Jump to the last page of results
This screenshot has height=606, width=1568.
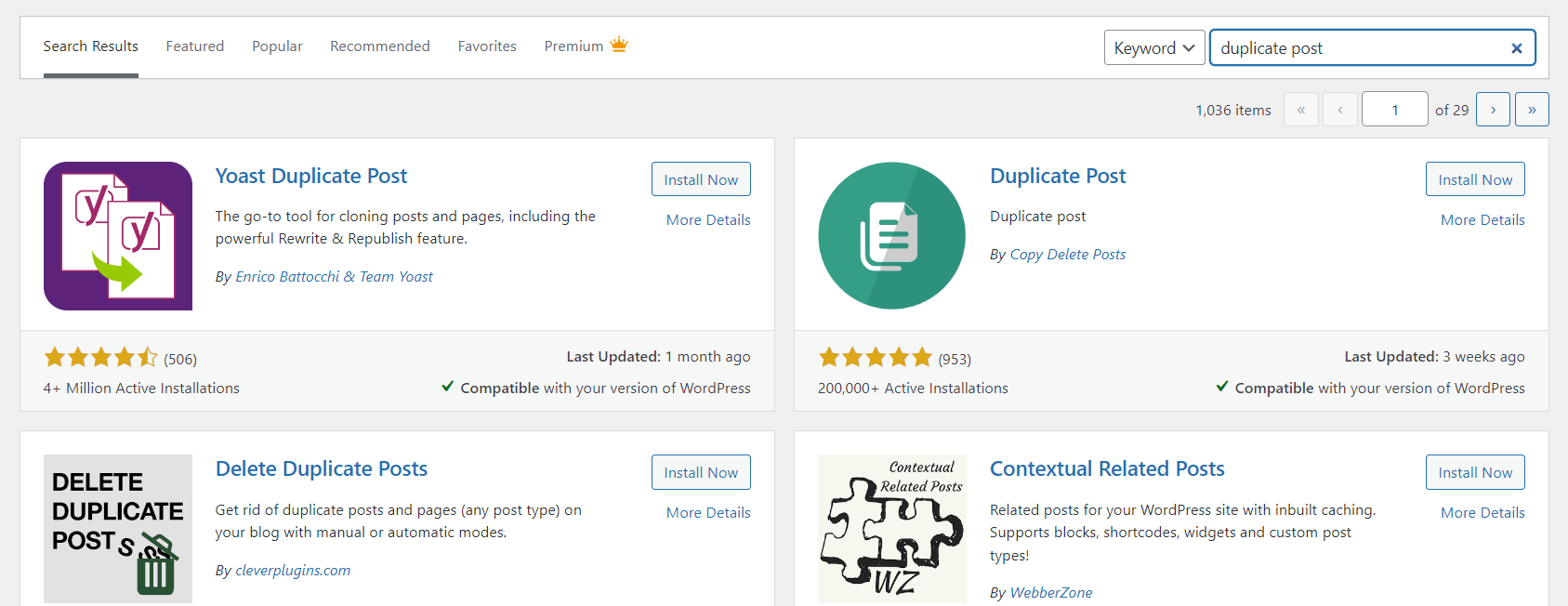1532,110
